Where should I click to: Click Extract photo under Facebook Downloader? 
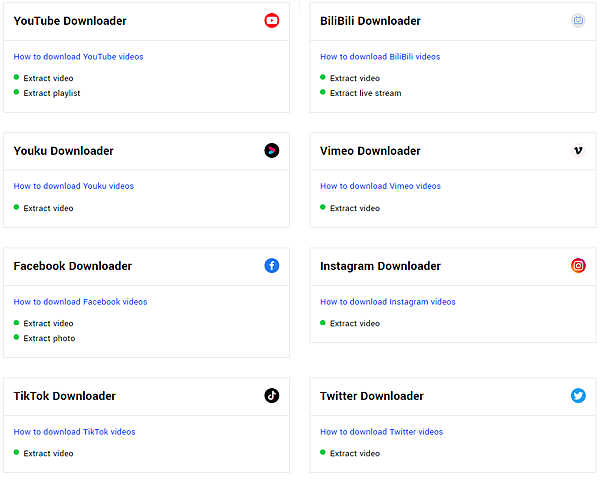[x=49, y=338]
